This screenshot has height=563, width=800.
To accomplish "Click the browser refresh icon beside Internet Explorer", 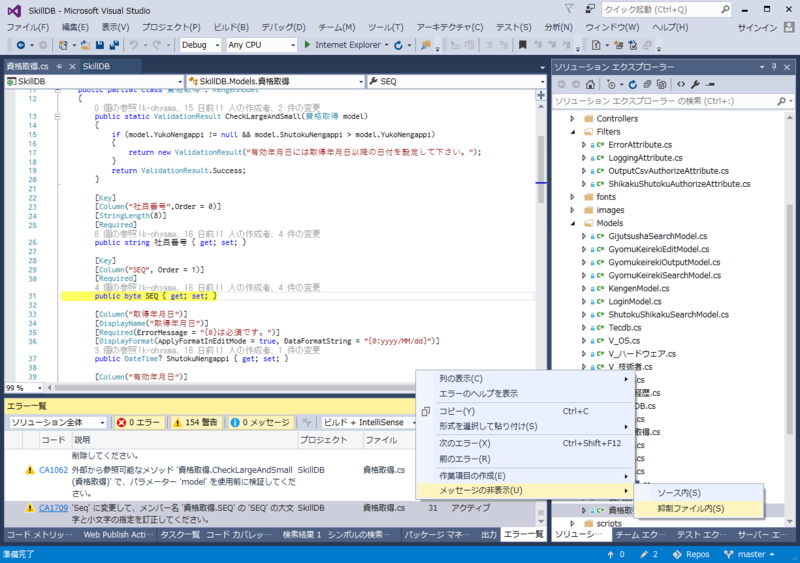I will (x=398, y=45).
